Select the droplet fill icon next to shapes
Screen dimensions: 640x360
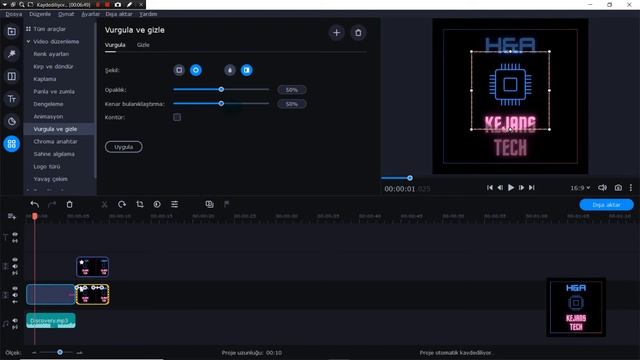coord(230,70)
